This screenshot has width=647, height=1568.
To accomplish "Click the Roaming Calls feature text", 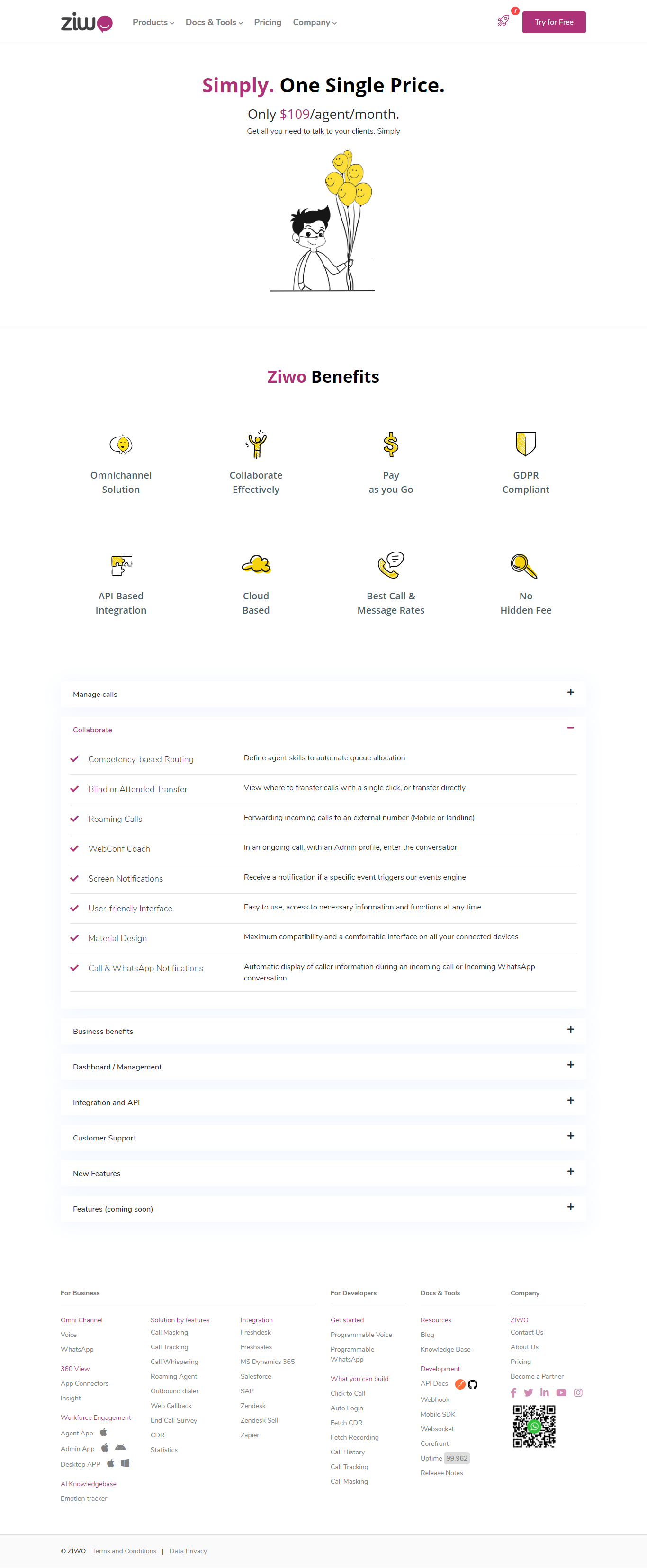I will (115, 819).
